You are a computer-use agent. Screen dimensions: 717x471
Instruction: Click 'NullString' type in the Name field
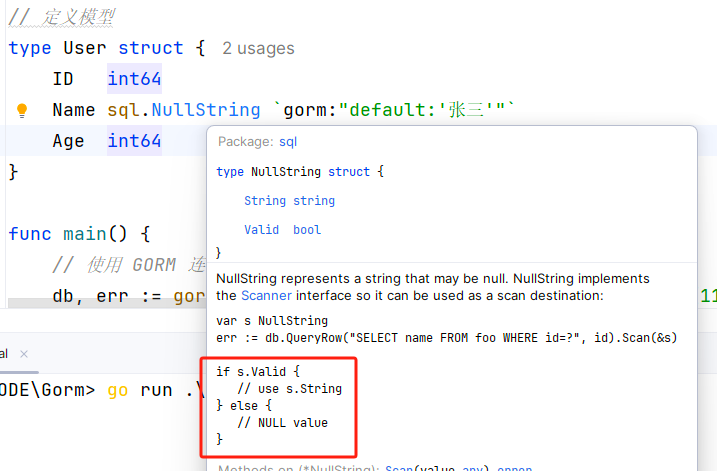pyautogui.click(x=206, y=110)
